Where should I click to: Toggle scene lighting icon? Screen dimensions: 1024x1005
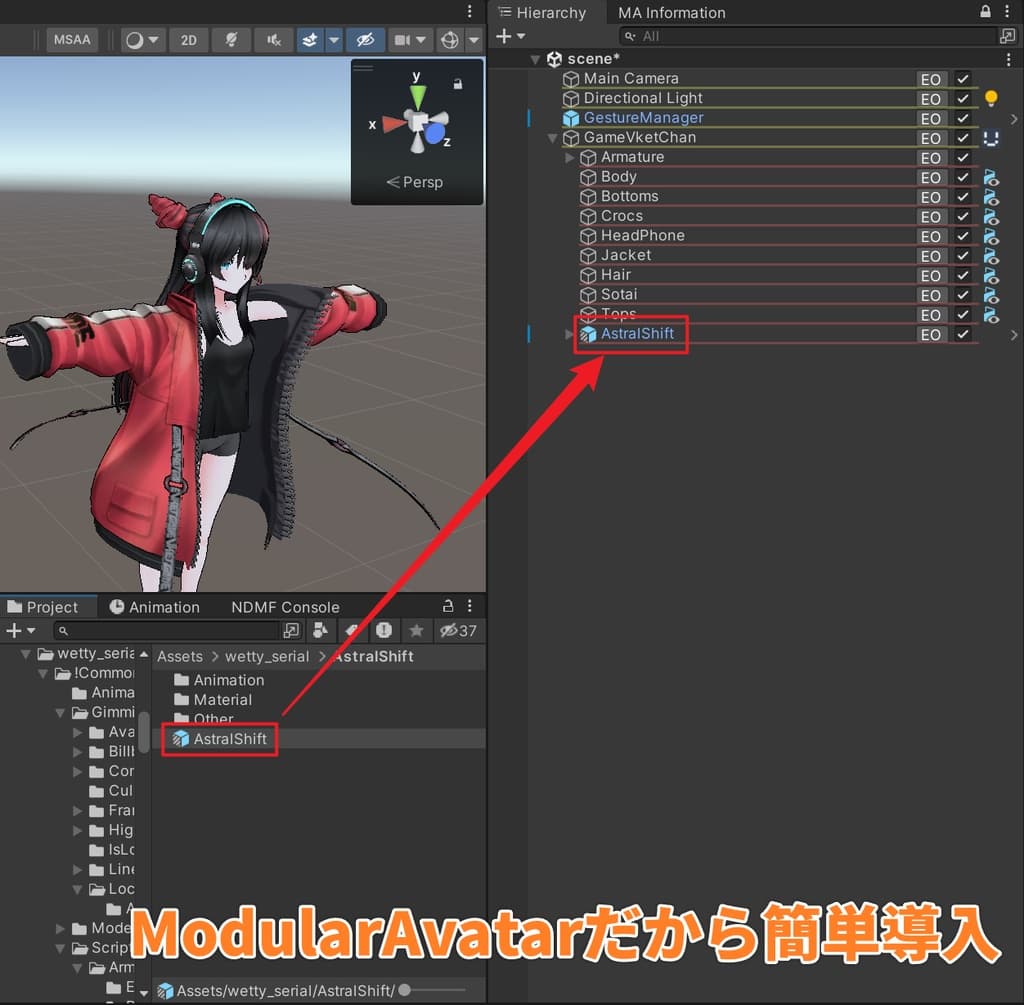point(231,40)
